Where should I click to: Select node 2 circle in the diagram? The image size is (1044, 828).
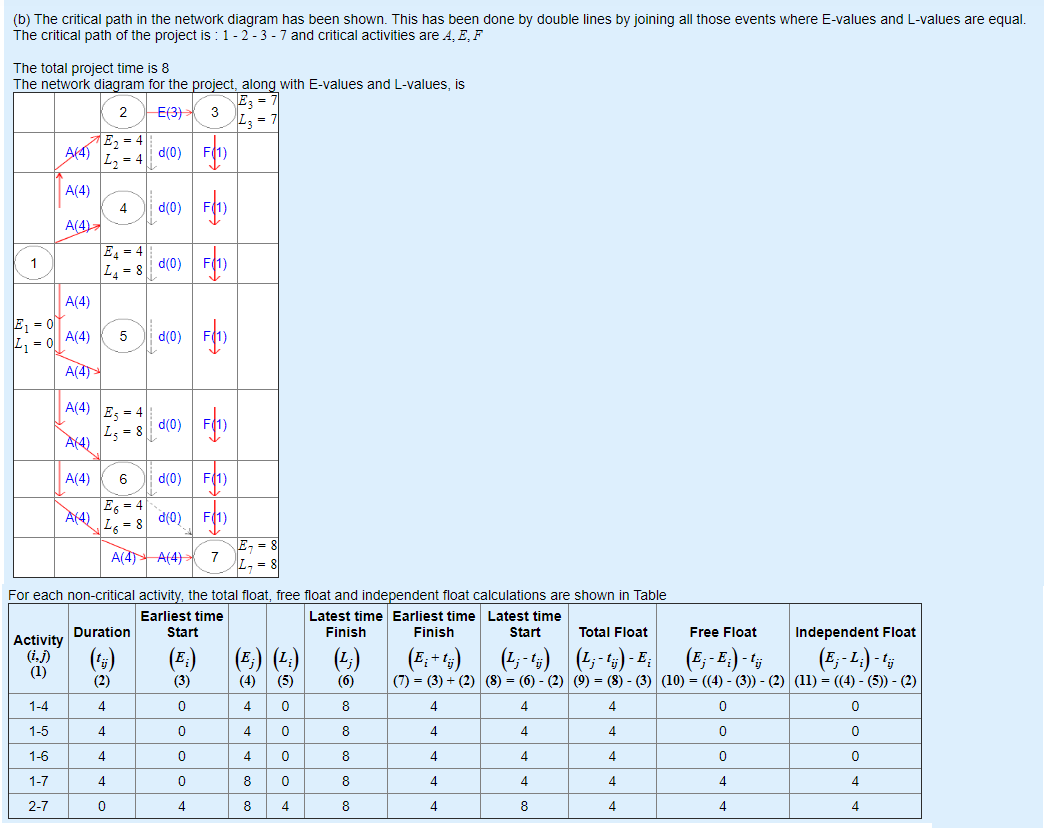click(x=123, y=112)
